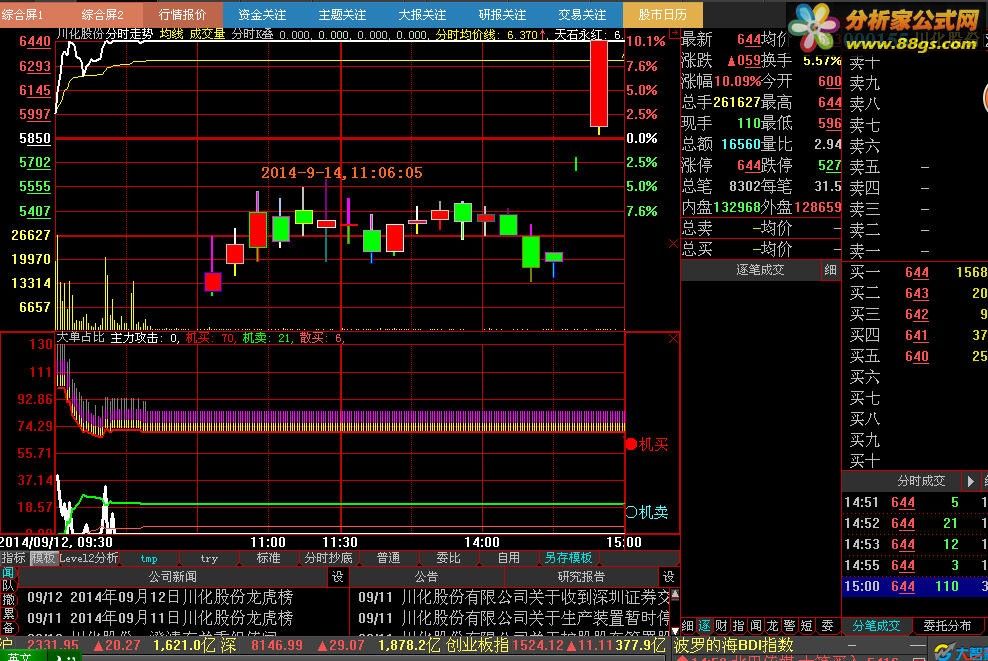Screen dimensions: 988x661
Task: Click the arrow next to 分时成交
Action: [x=970, y=481]
